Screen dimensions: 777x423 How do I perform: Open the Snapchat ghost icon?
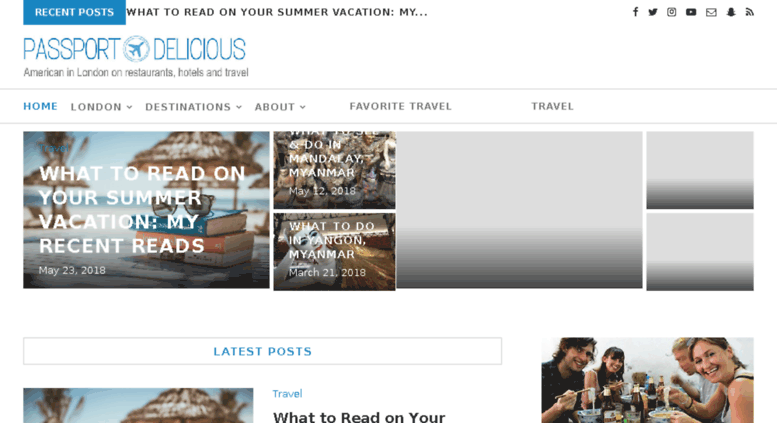click(731, 12)
